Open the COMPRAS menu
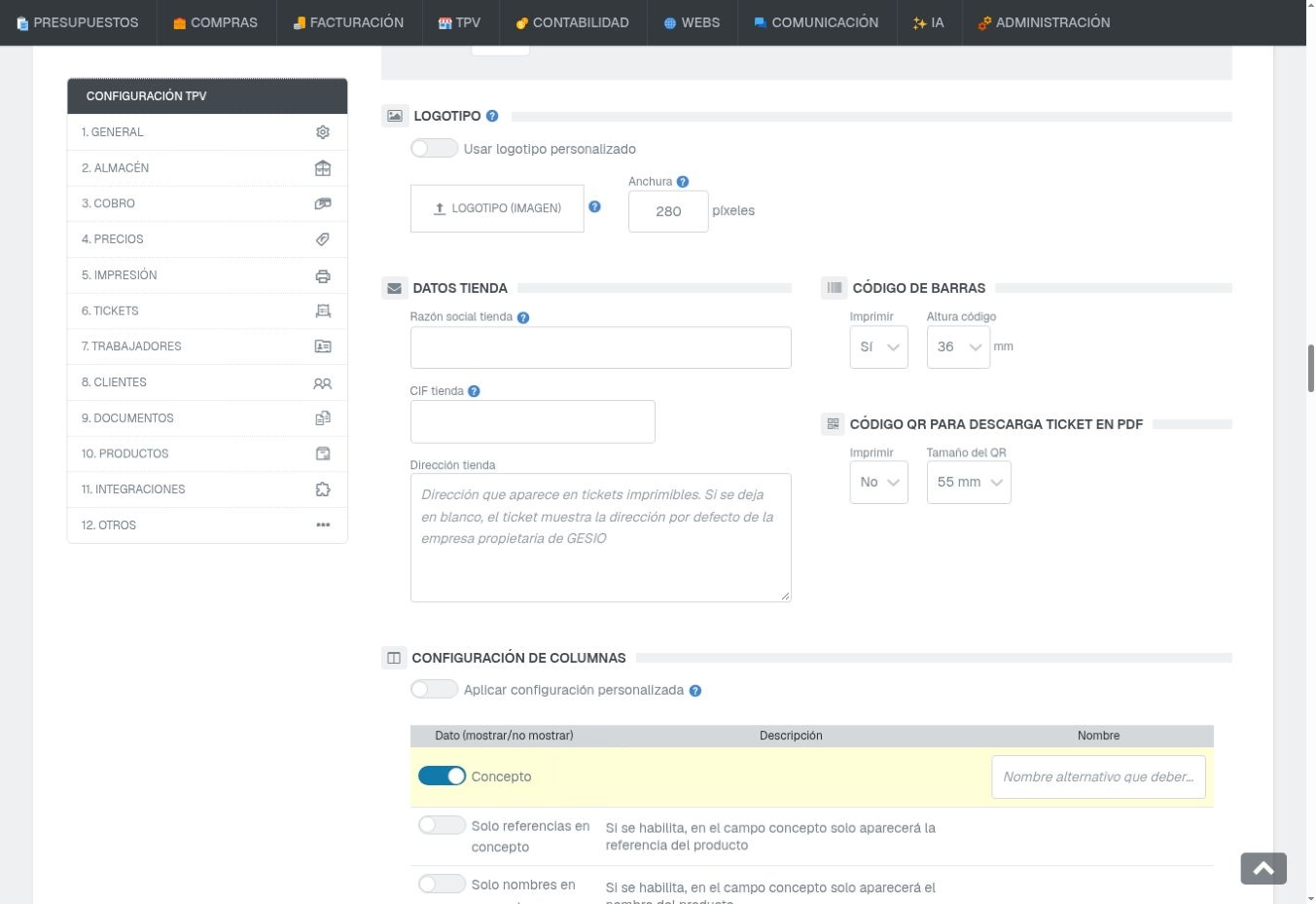 216,22
